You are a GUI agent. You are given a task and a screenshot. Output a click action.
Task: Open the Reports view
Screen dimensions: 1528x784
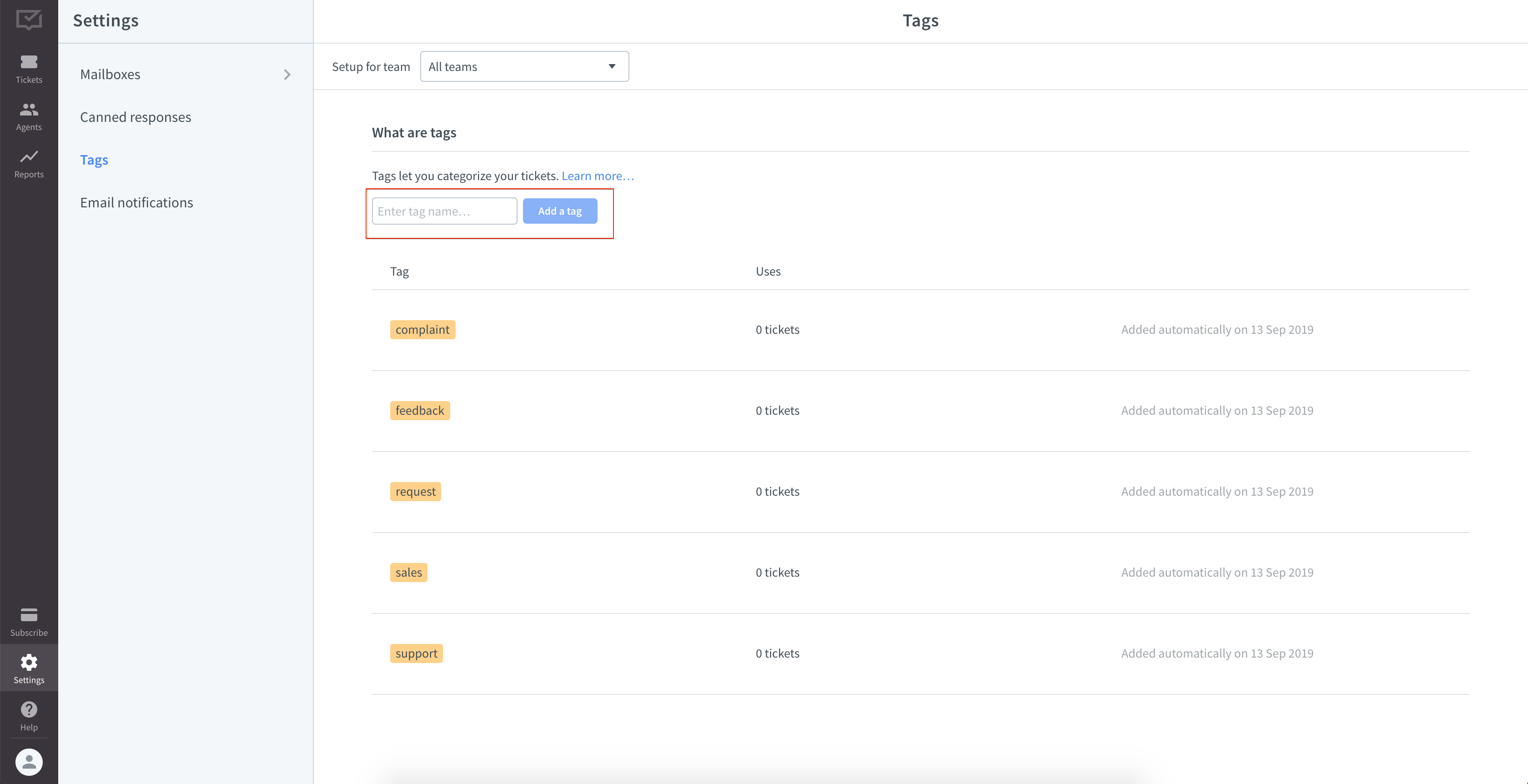(29, 164)
